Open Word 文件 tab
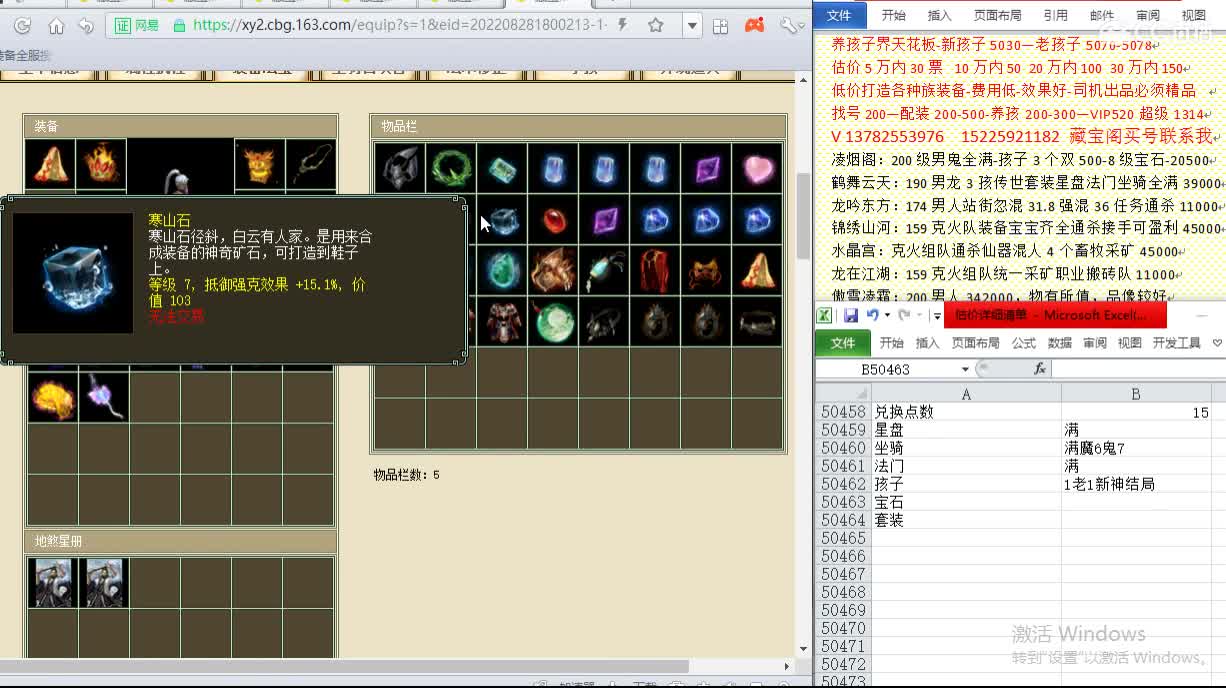 coord(838,15)
